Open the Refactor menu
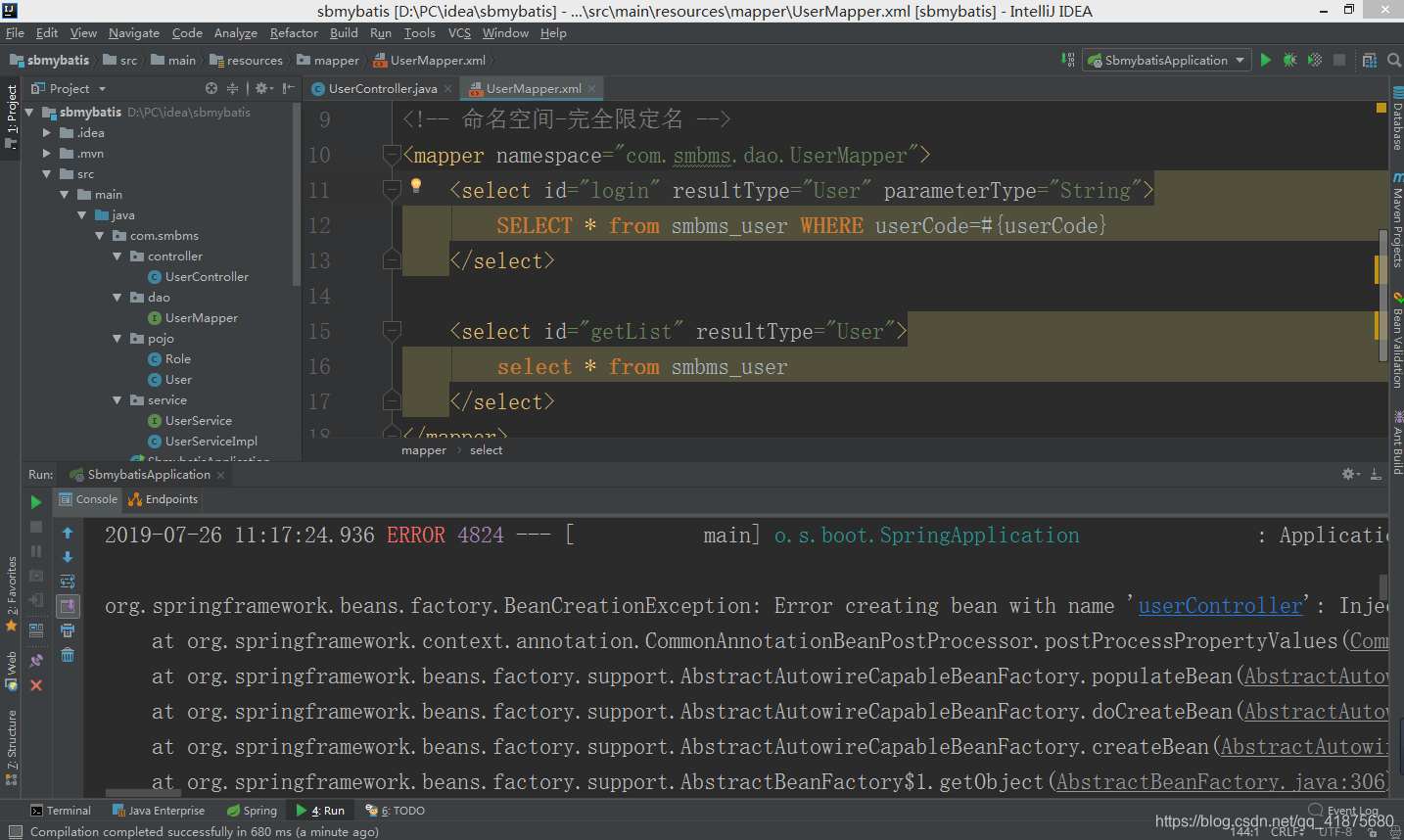This screenshot has height=840, width=1404. coord(294,32)
